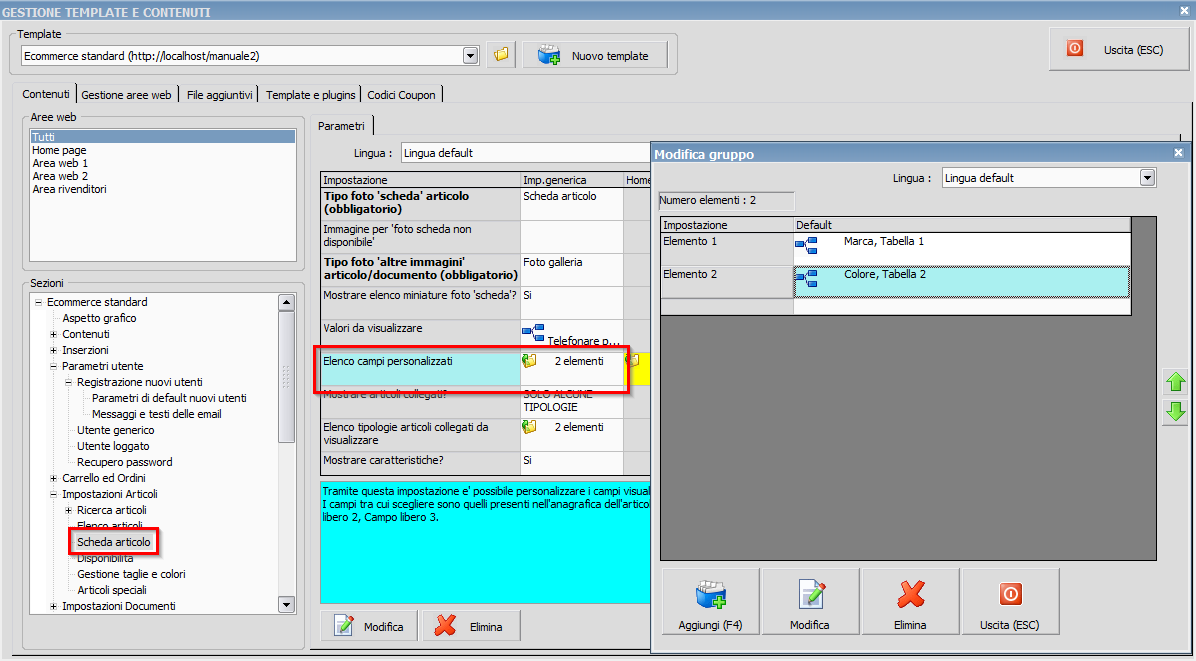The width and height of the screenshot is (1196, 661).
Task: Click the Impostazione header in Modifica gruppo
Action: click(x=727, y=226)
